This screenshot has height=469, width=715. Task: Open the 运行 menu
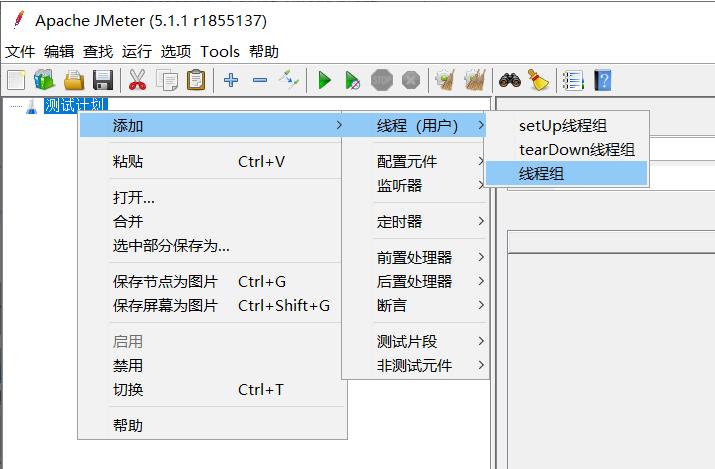point(137,52)
